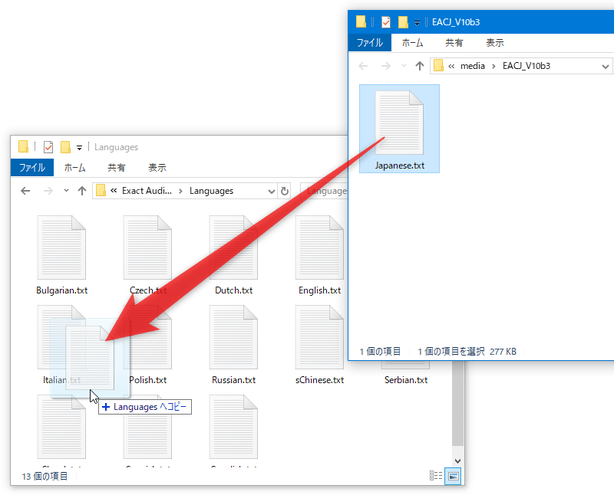614x495 pixels.
Task: Open the ファイル tab in Languages window
Action: coord(32,168)
